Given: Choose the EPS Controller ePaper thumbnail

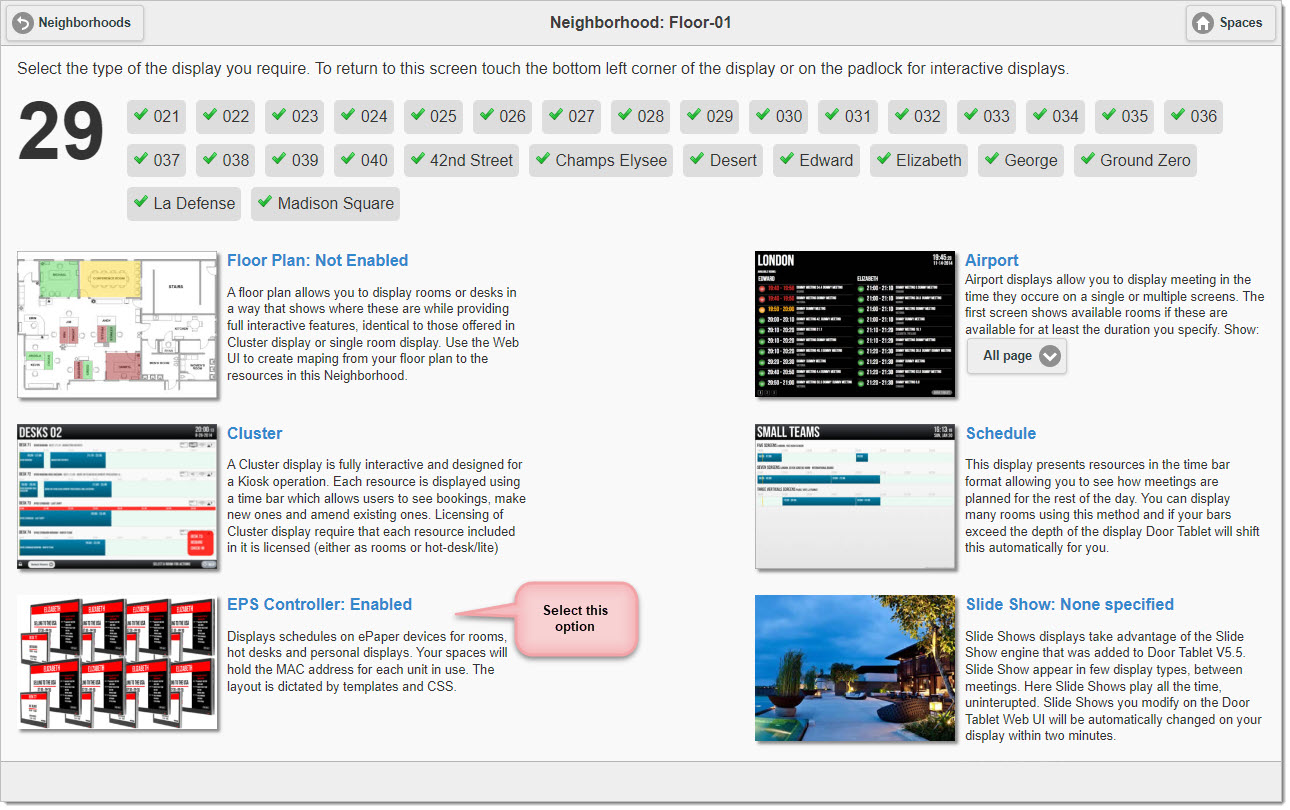Looking at the screenshot, I should coord(117,662).
